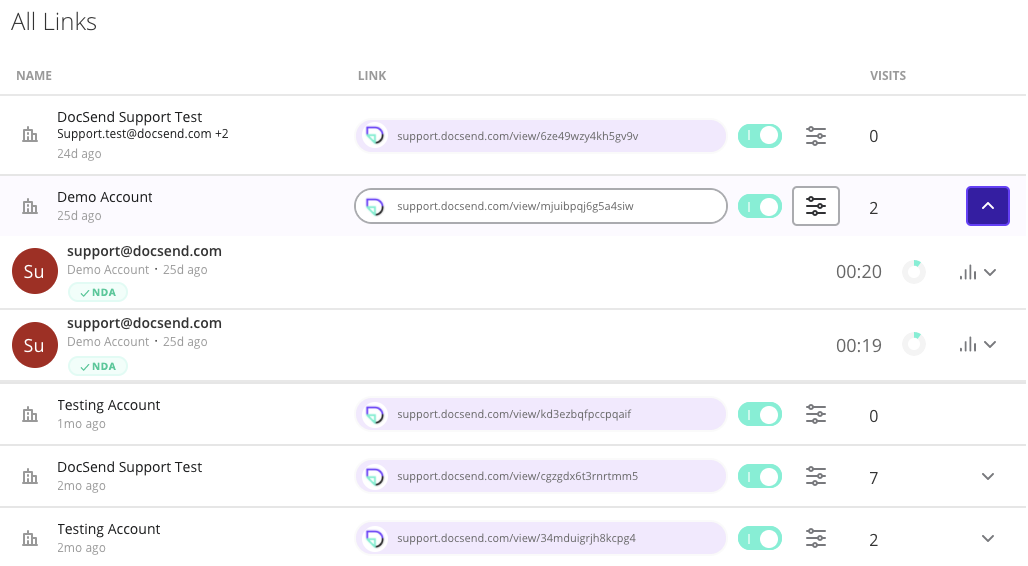Image resolution: width=1028 pixels, height=566 pixels.
Task: Sort by the NAME column header
Action: [x=34, y=75]
